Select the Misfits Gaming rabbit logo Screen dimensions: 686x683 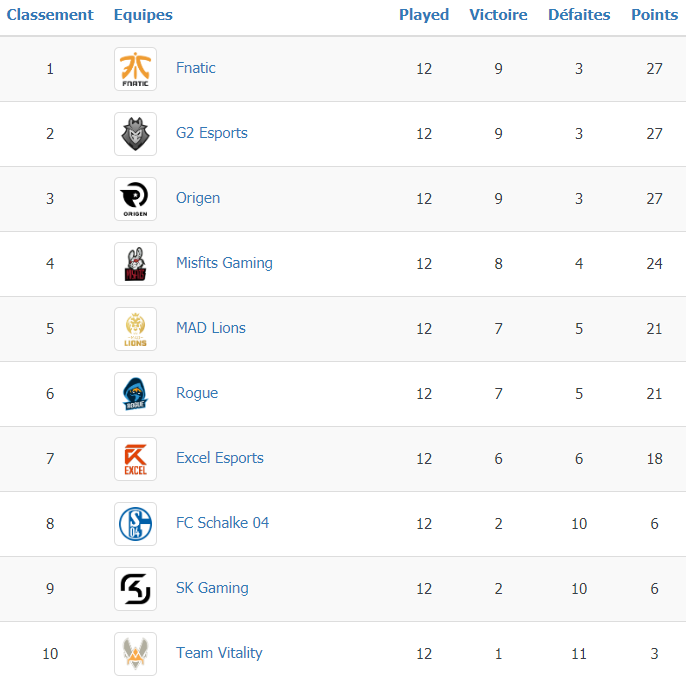pos(135,264)
